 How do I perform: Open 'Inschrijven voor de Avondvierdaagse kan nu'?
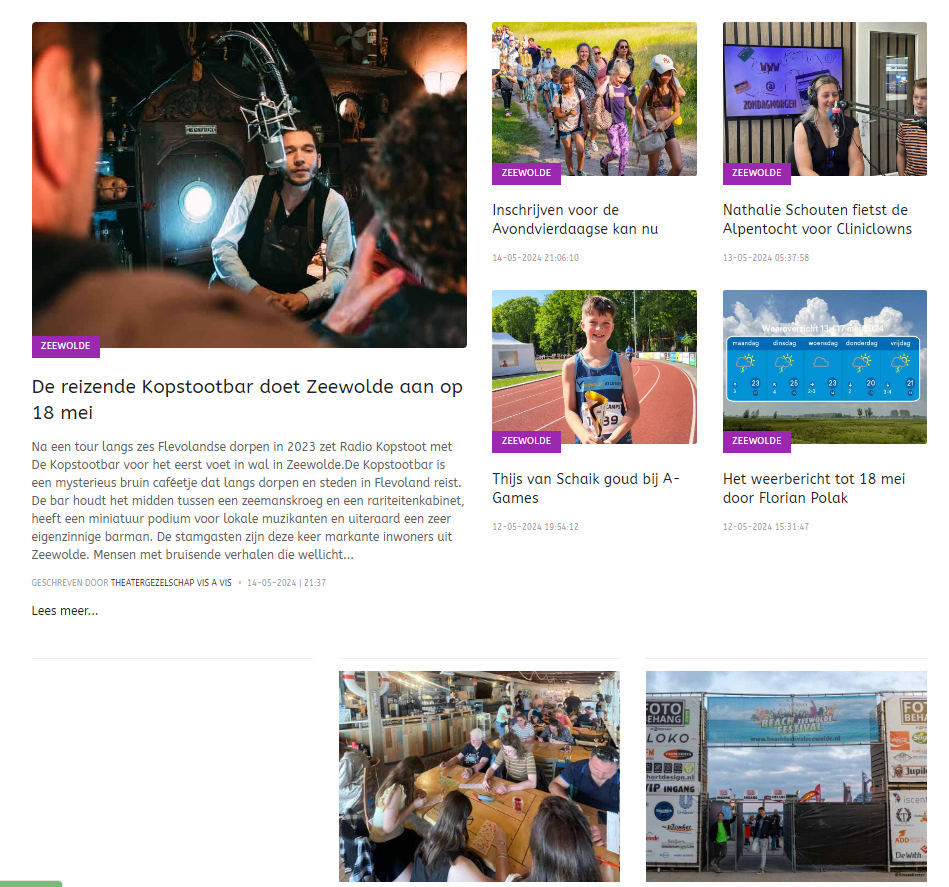tap(575, 220)
